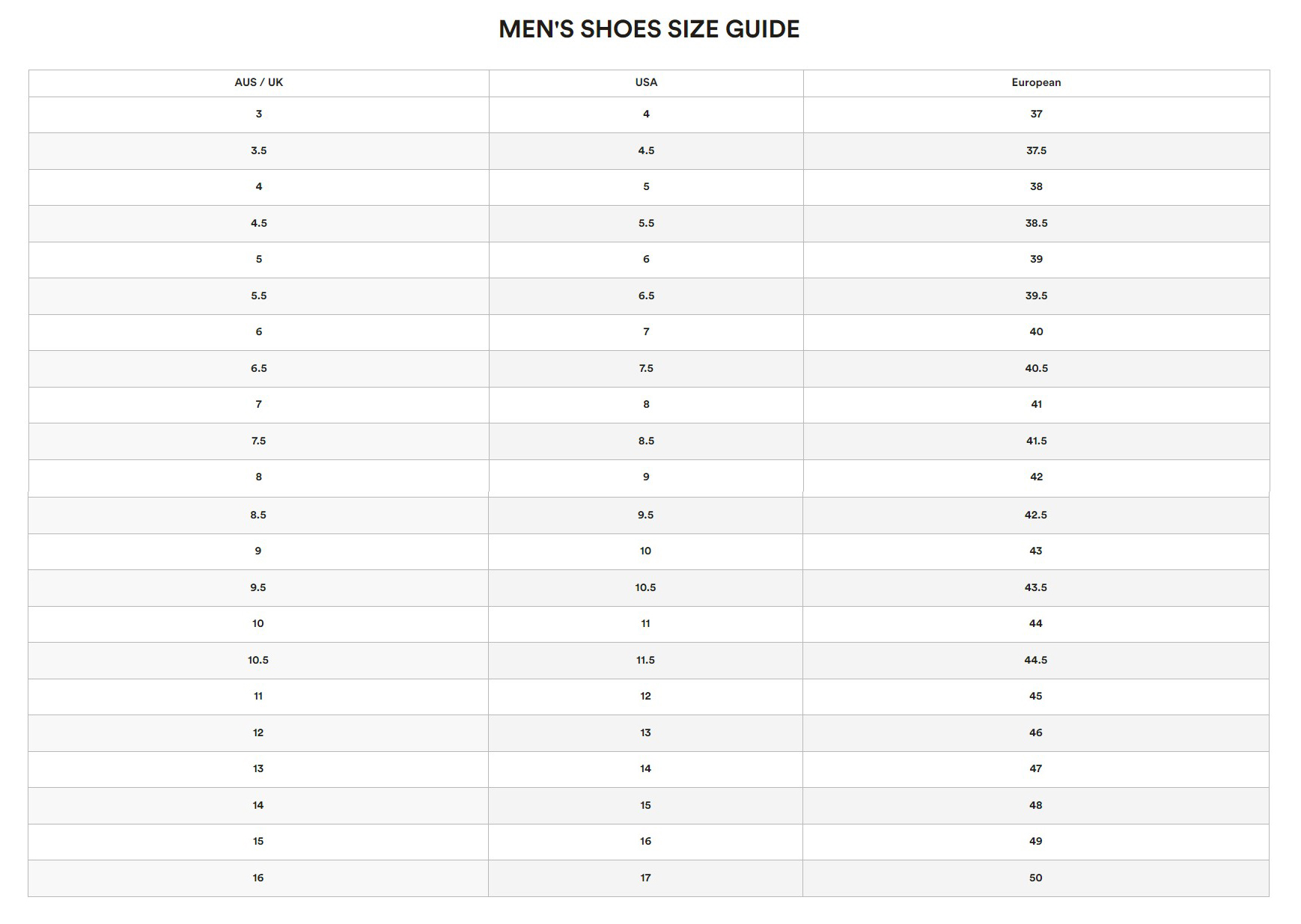Click the Men's Shoes Size Guide title
This screenshot has width=1301, height=924.
[x=649, y=29]
